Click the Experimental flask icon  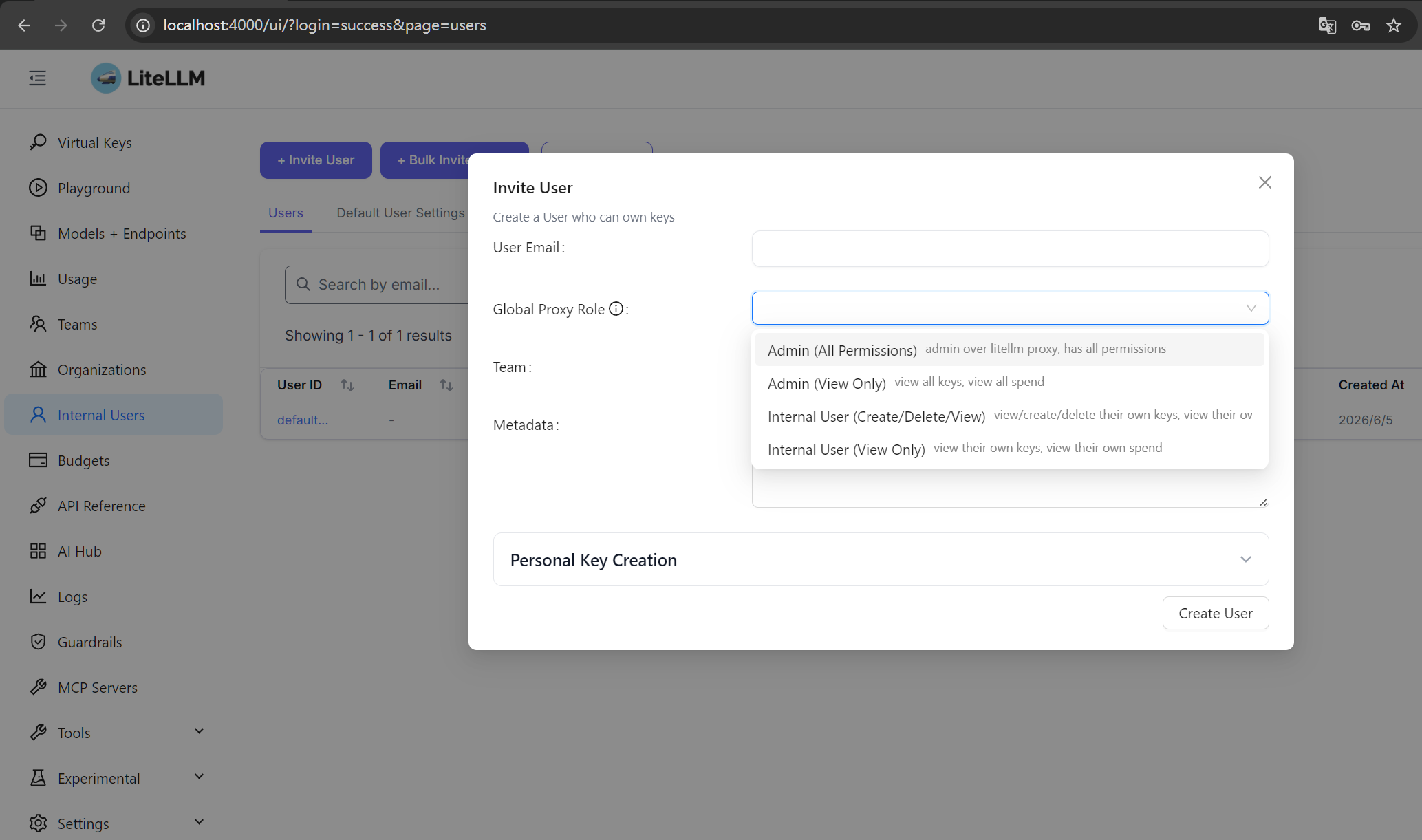tap(39, 778)
